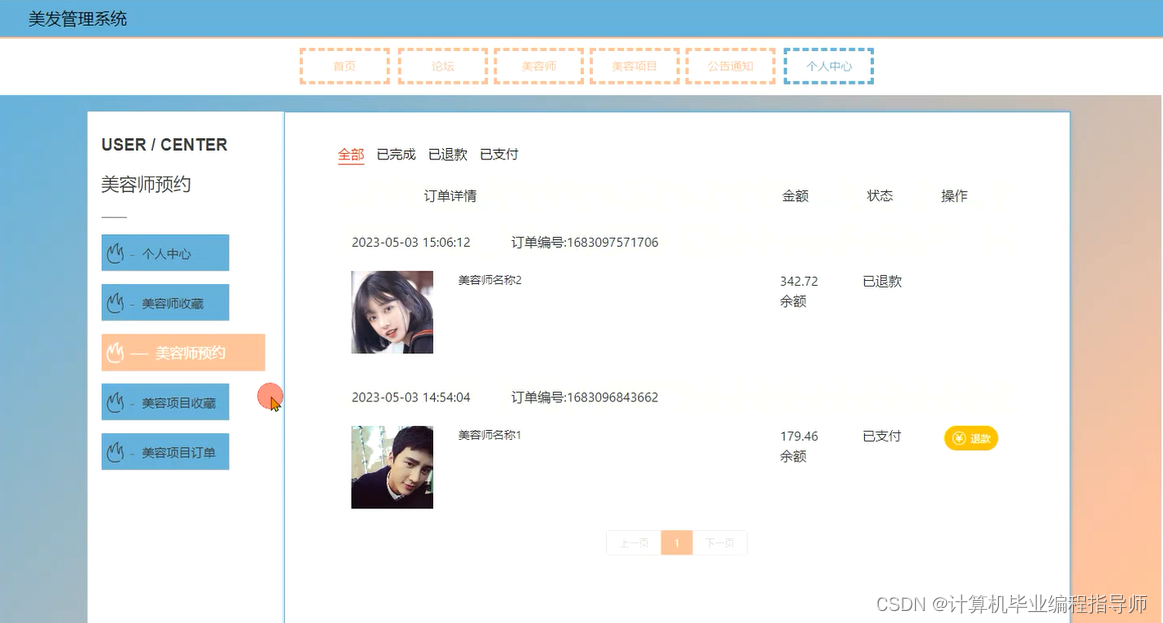The height and width of the screenshot is (623, 1163).
Task: Click the flame icon beside 个人中心 sidebar item
Action: point(115,252)
